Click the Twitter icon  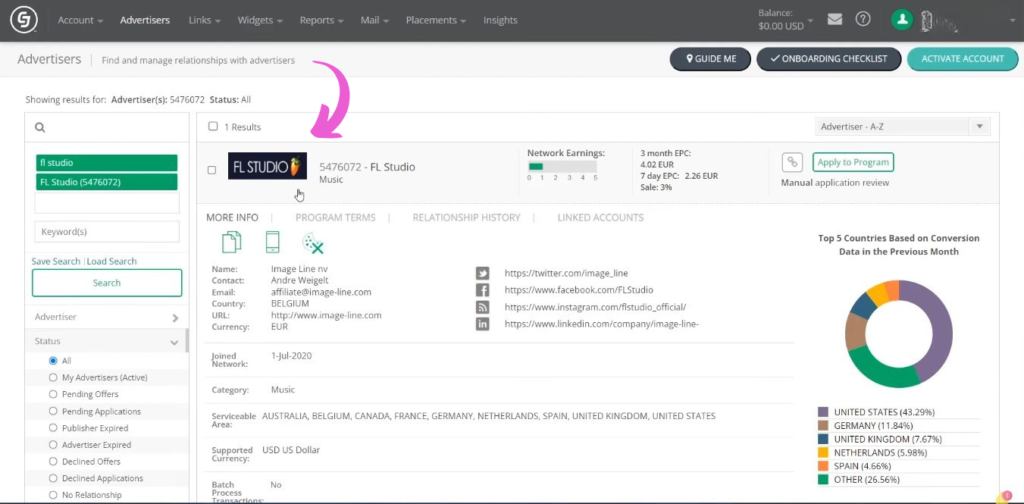coord(483,274)
